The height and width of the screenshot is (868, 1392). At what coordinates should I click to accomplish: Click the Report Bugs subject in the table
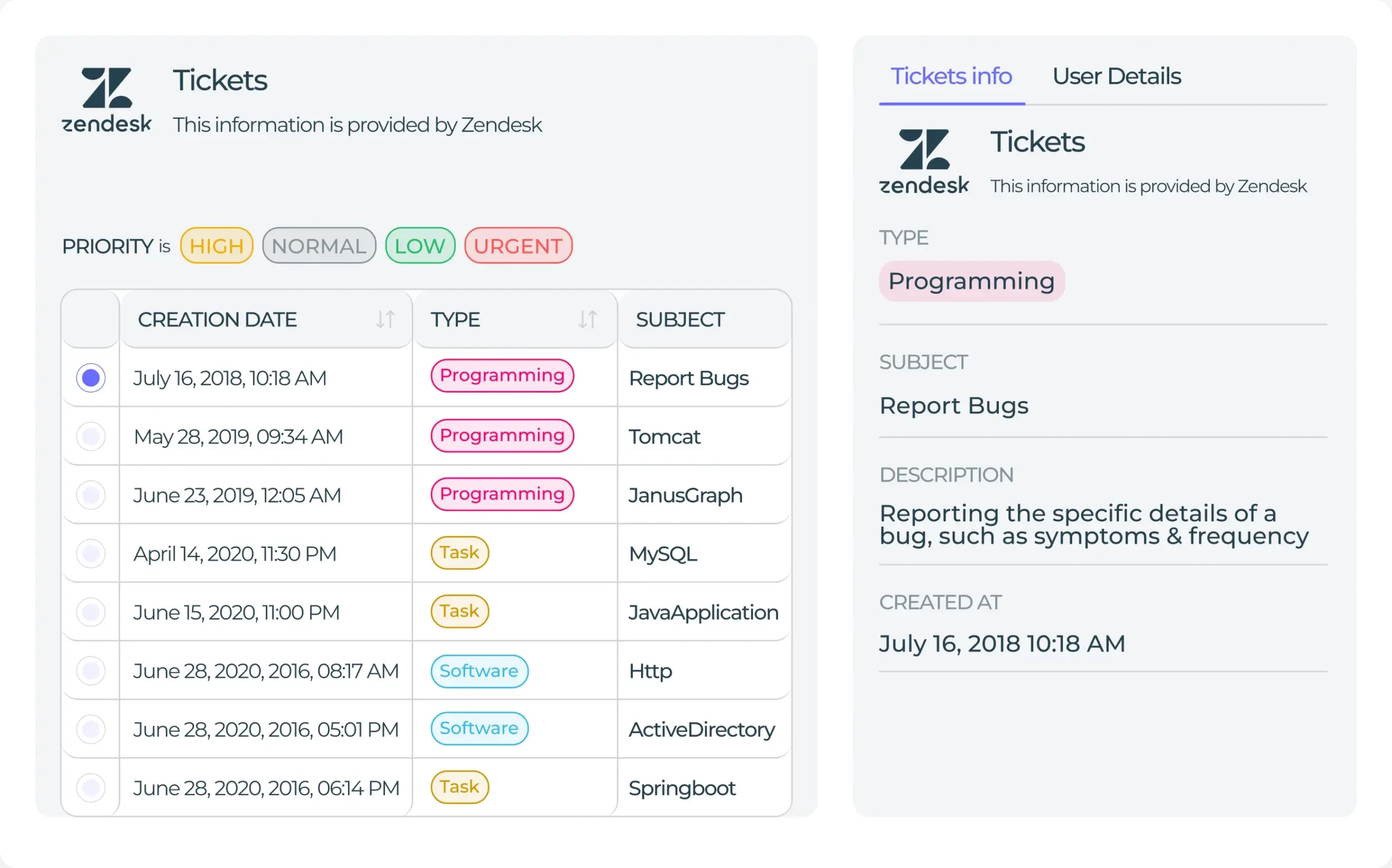pyautogui.click(x=688, y=378)
